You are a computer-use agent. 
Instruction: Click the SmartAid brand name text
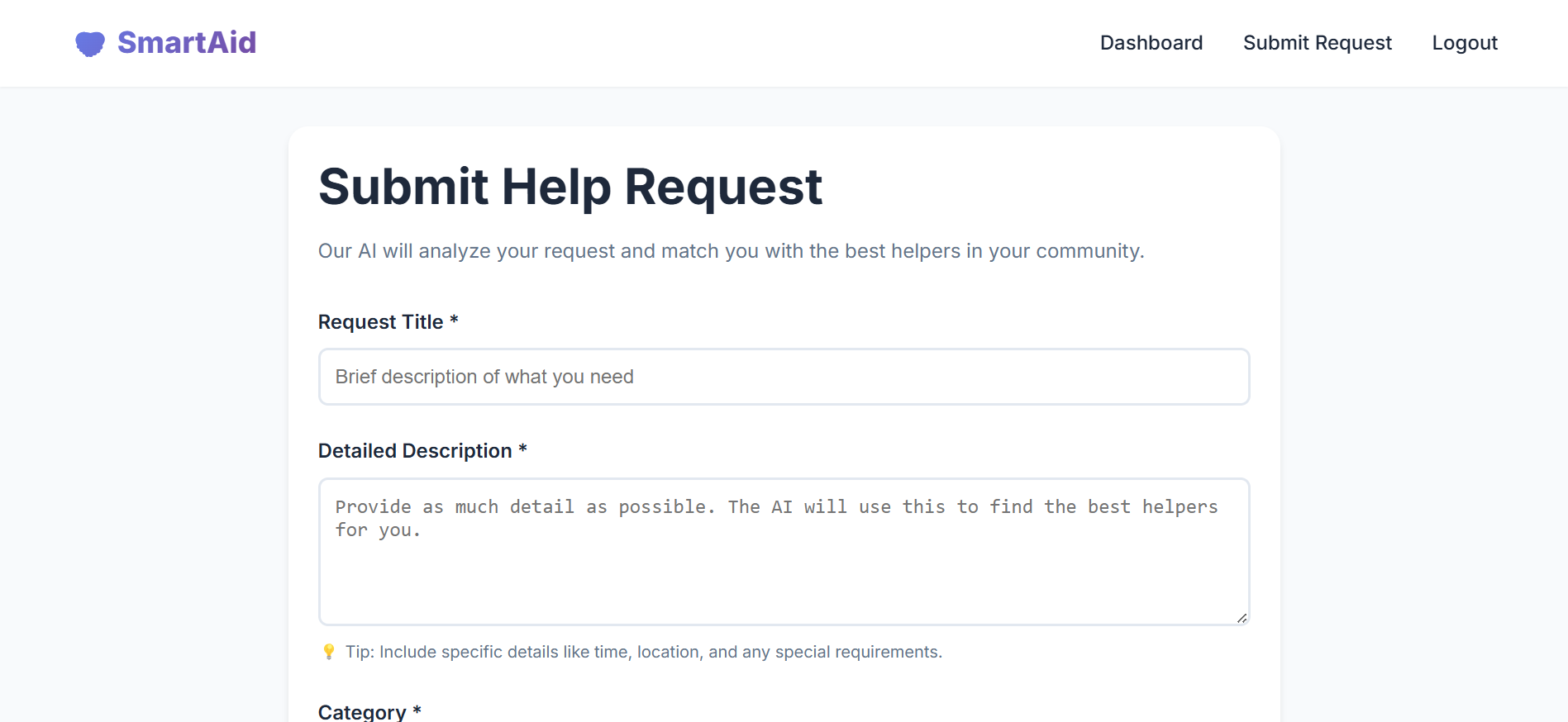click(x=187, y=43)
